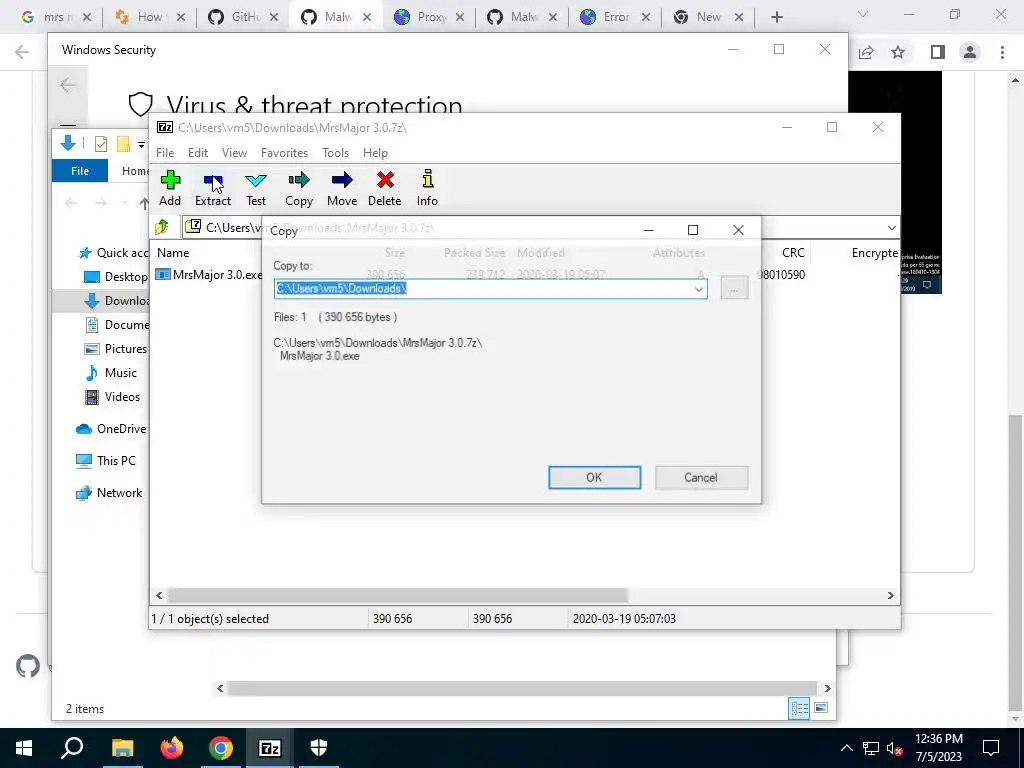Open 7-Zip Help menu

pyautogui.click(x=375, y=153)
